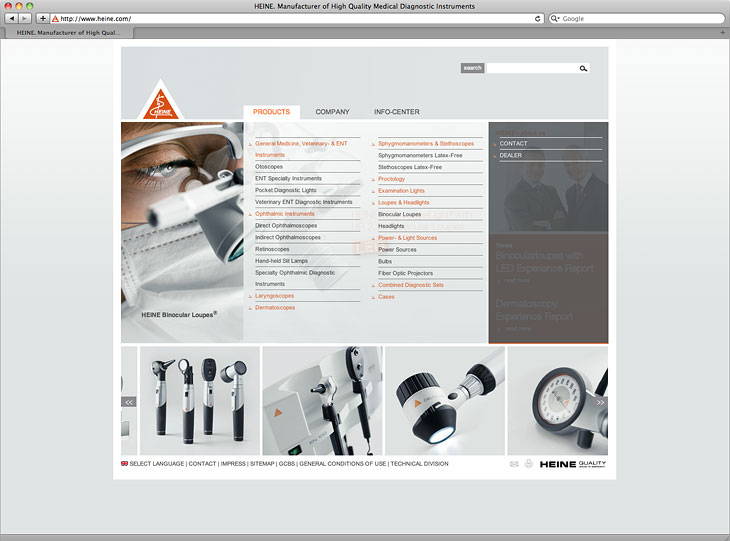Image resolution: width=730 pixels, height=541 pixels.
Task: Open Binocular Loupes link
Action: [399, 214]
